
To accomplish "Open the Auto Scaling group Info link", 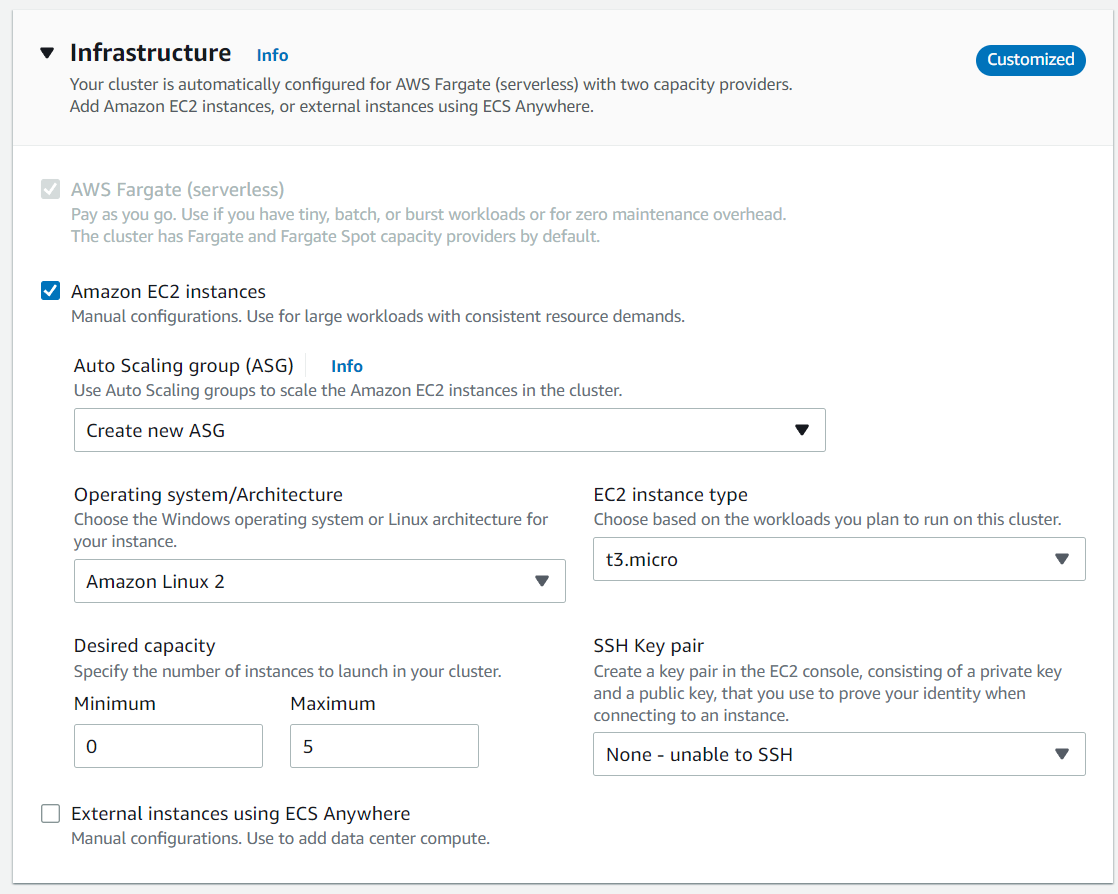I will pyautogui.click(x=347, y=366).
